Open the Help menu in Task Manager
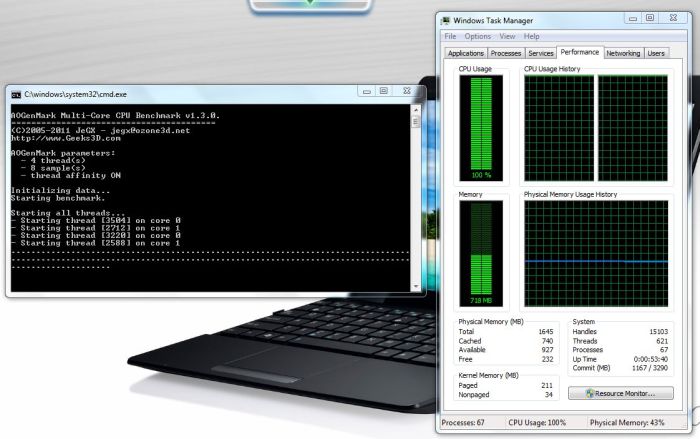The width and height of the screenshot is (700, 439). point(531,36)
